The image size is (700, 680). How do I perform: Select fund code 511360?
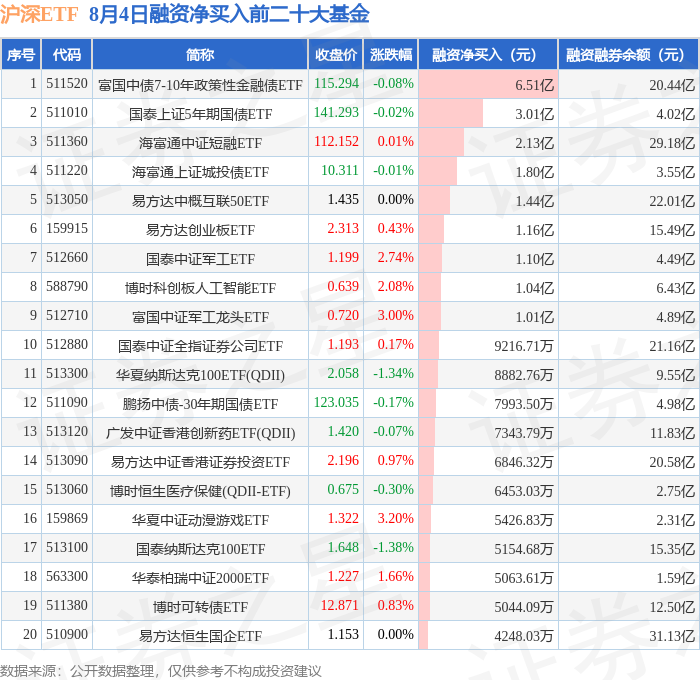[x=67, y=142]
